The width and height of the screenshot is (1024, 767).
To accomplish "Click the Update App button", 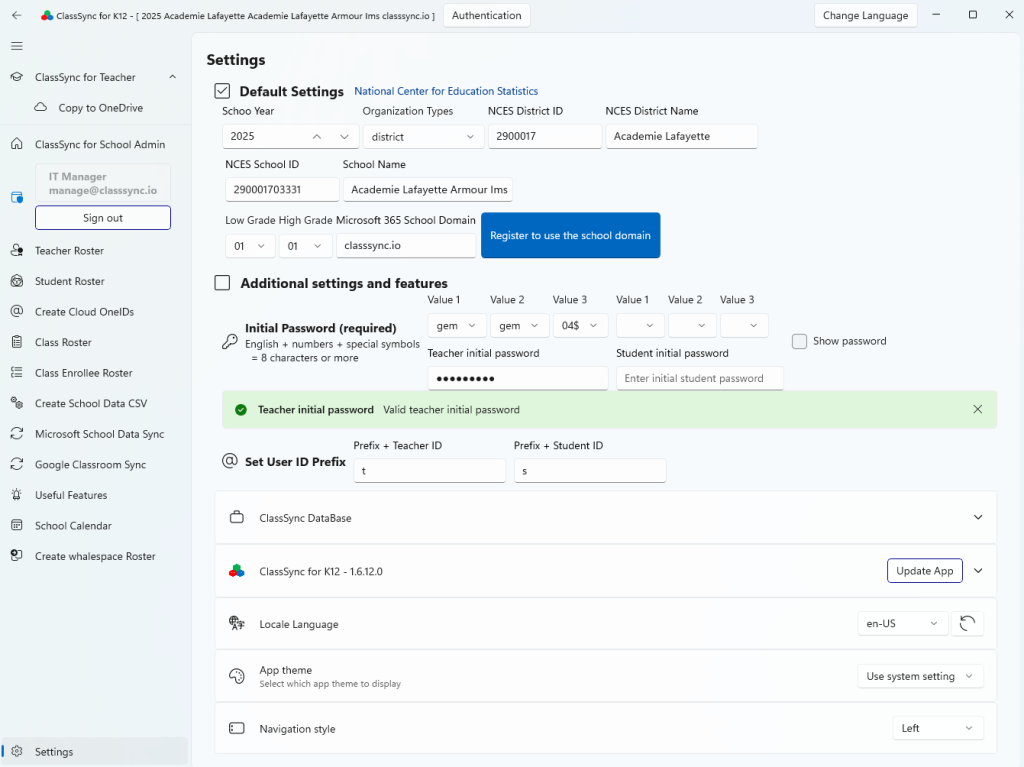I will click(x=924, y=570).
